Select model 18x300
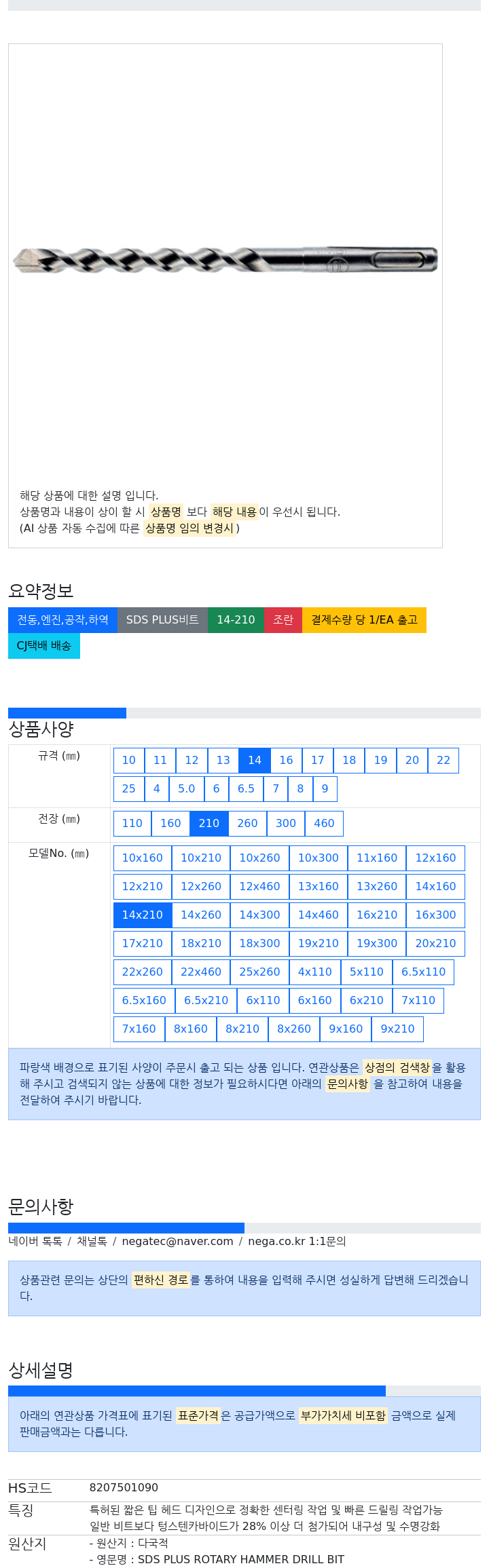Screen dimensions: 489x1568 point(259,944)
